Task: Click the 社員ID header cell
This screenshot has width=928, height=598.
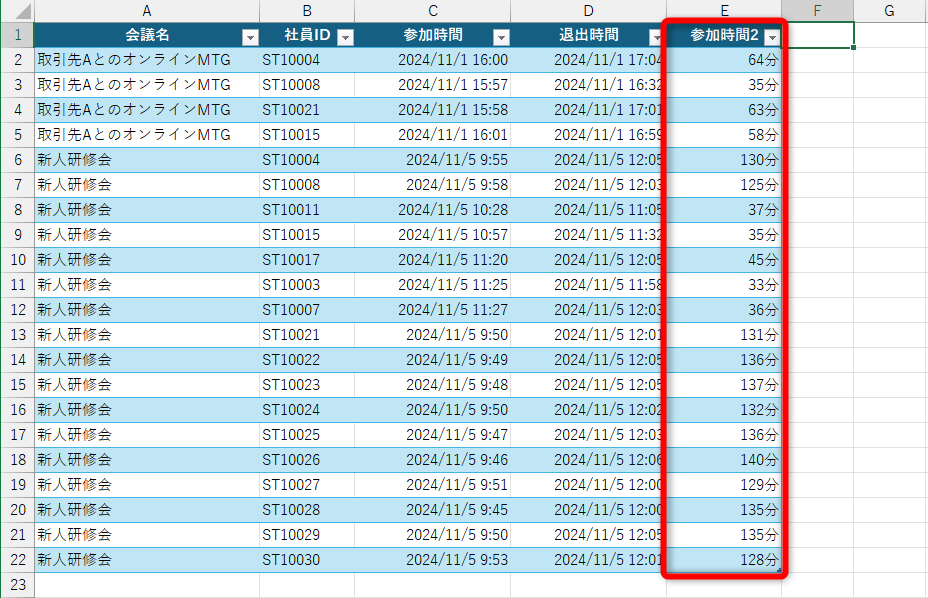Action: [x=307, y=35]
